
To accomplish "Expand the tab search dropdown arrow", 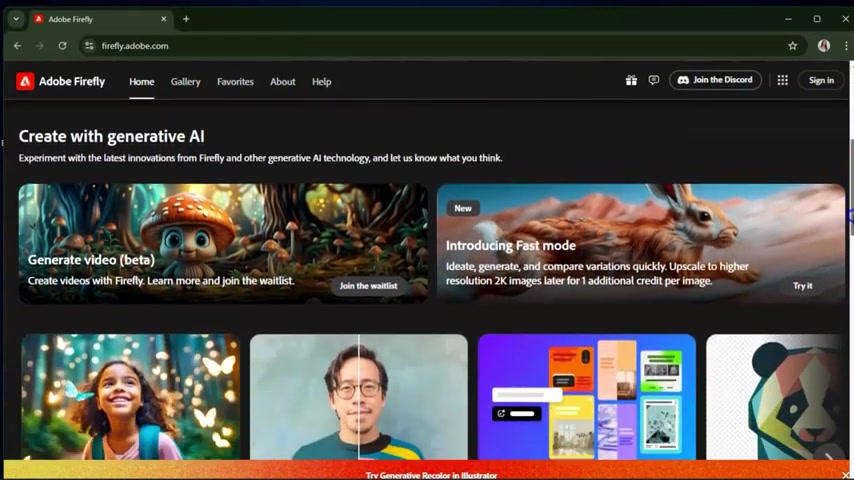I will pos(16,19).
